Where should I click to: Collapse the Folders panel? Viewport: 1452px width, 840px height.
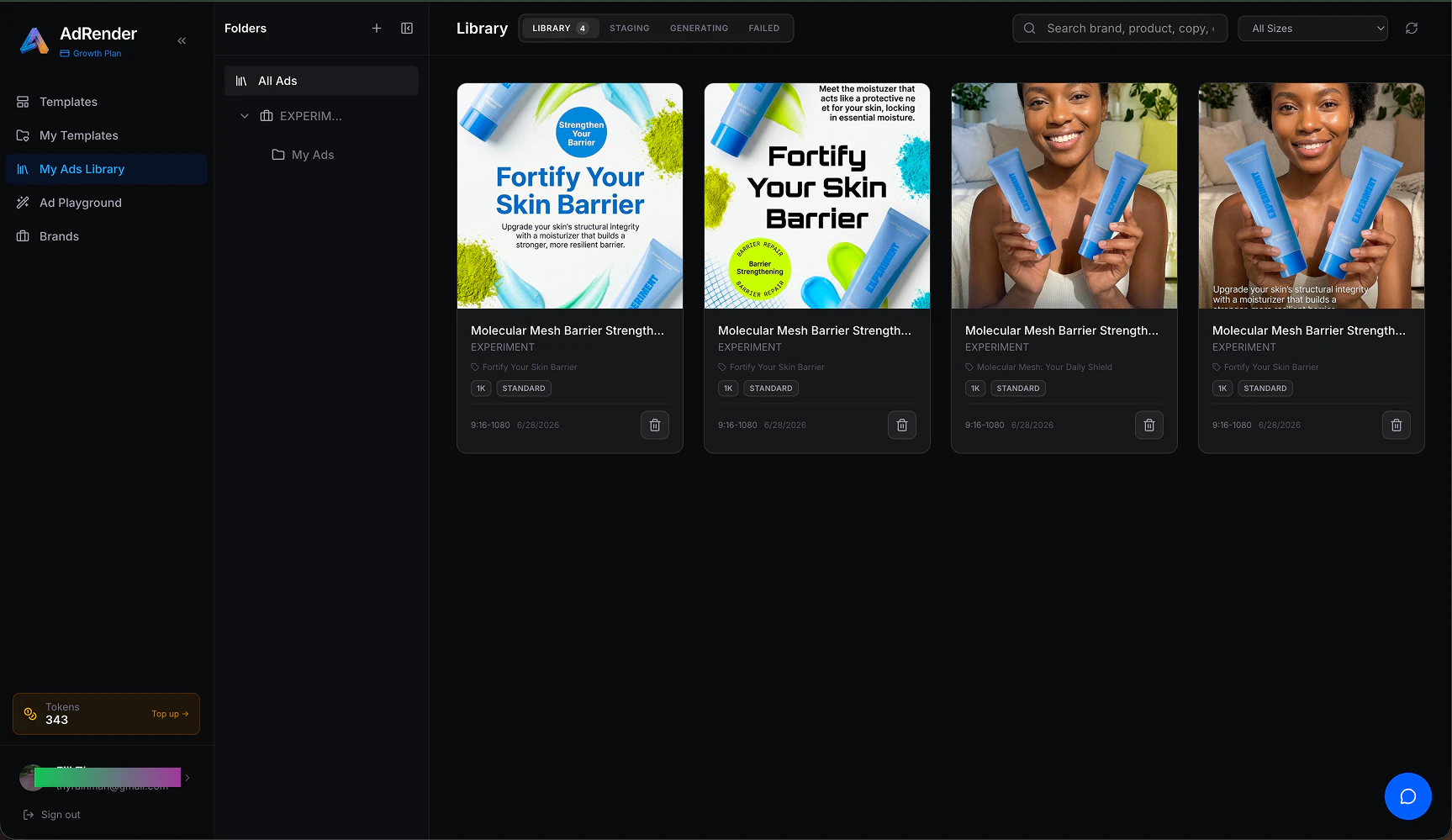tap(407, 29)
